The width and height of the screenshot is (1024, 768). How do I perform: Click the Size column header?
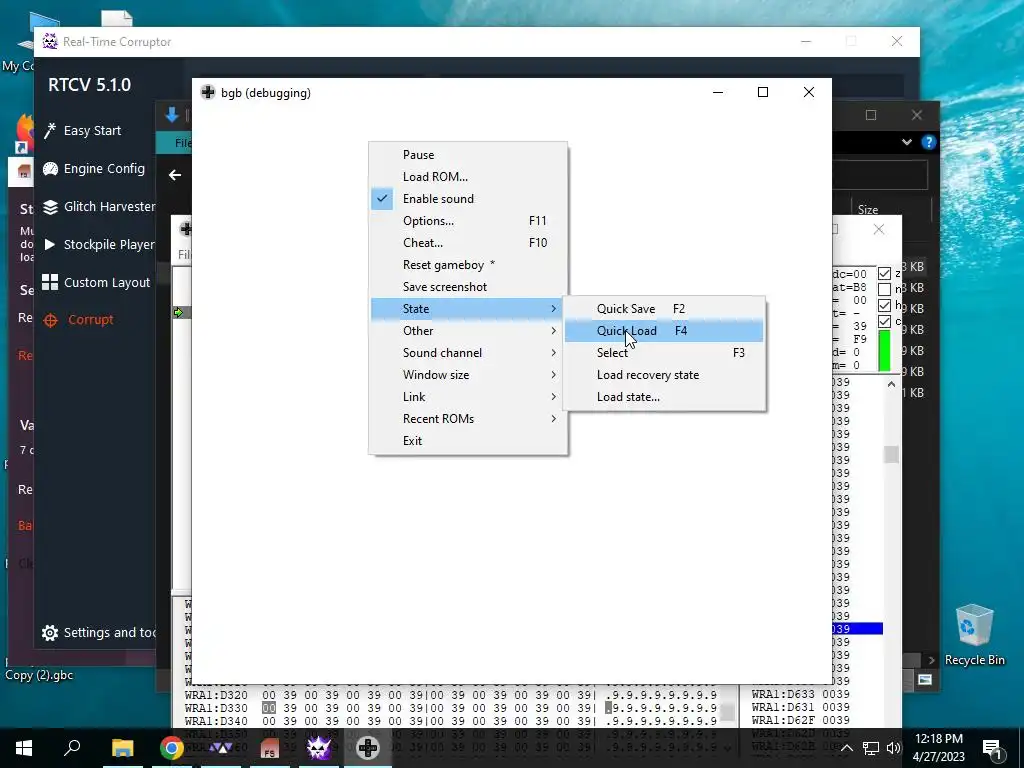(x=868, y=210)
